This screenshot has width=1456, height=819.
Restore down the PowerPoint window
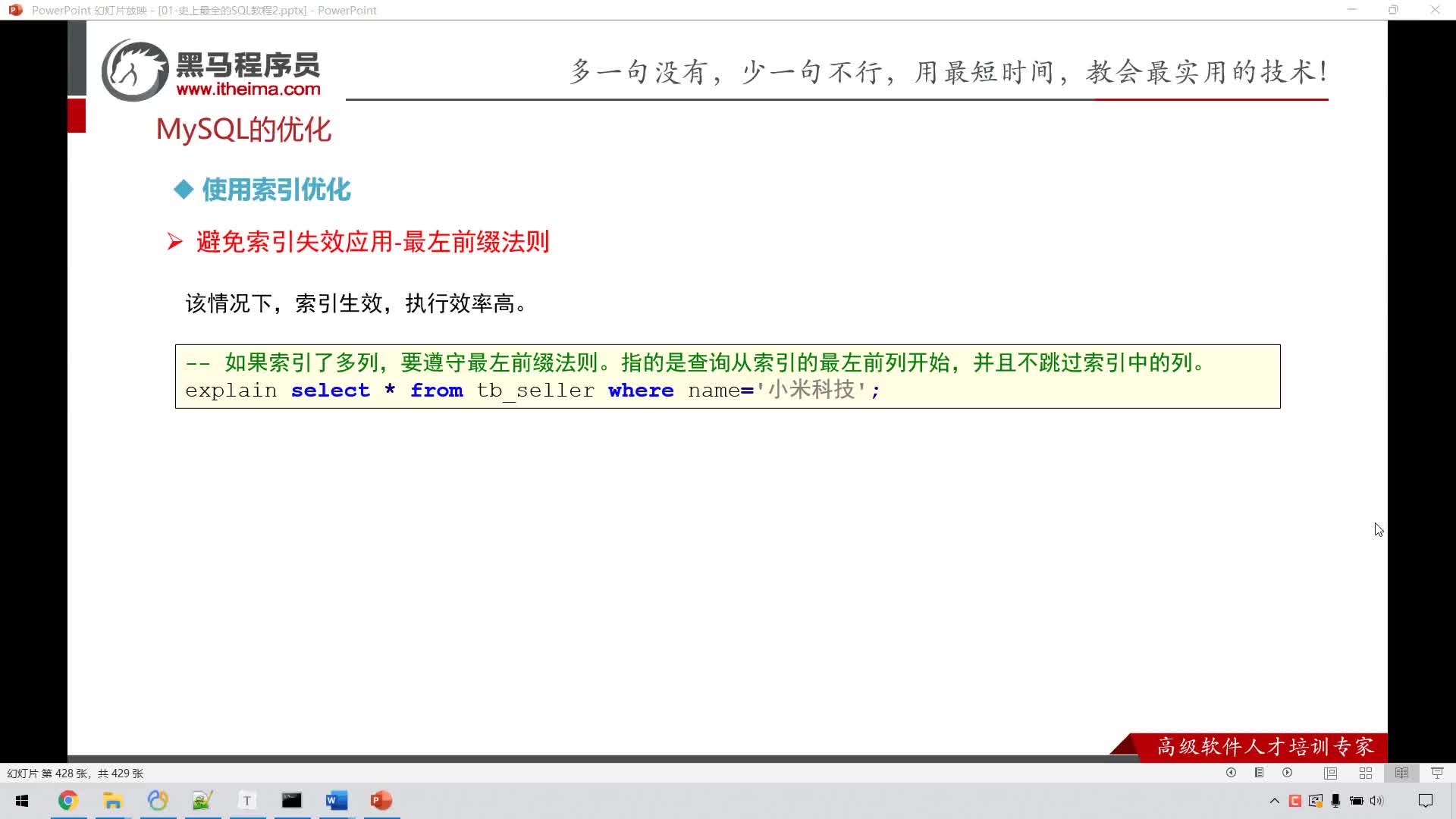pyautogui.click(x=1393, y=10)
